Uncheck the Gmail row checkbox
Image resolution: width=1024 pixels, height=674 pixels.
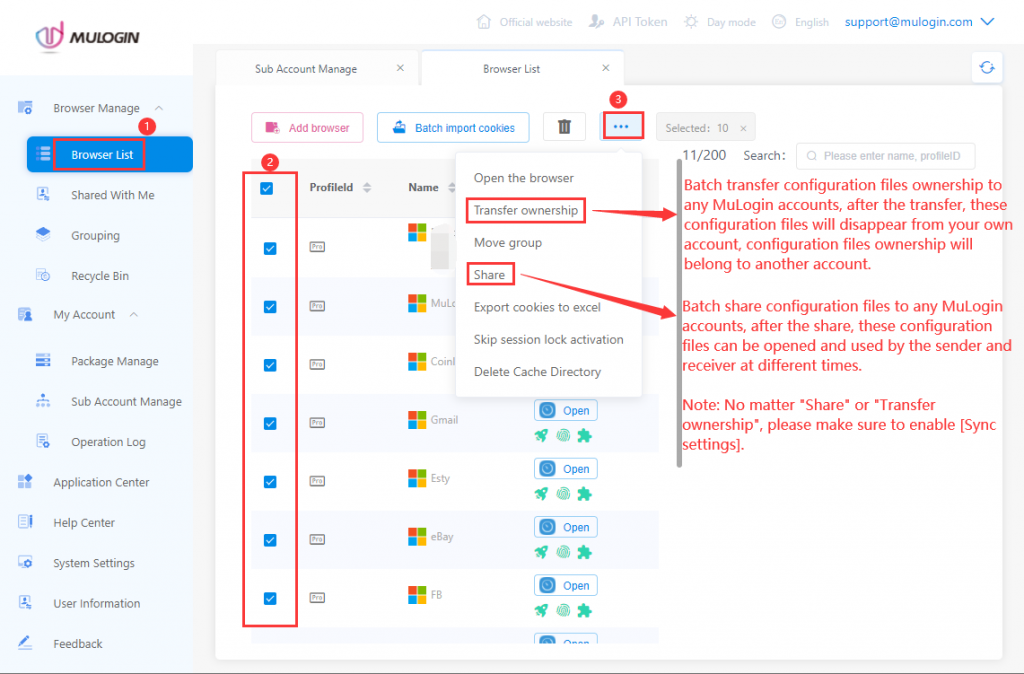[x=270, y=423]
